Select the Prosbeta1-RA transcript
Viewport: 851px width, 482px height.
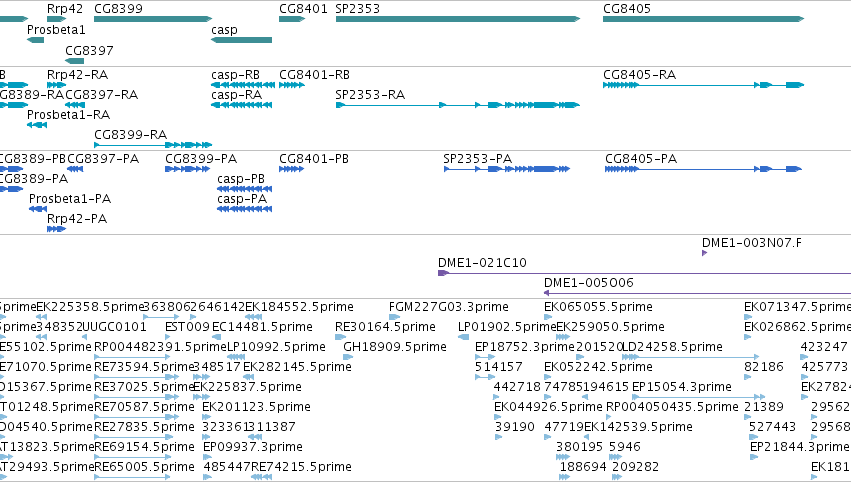tap(68, 115)
